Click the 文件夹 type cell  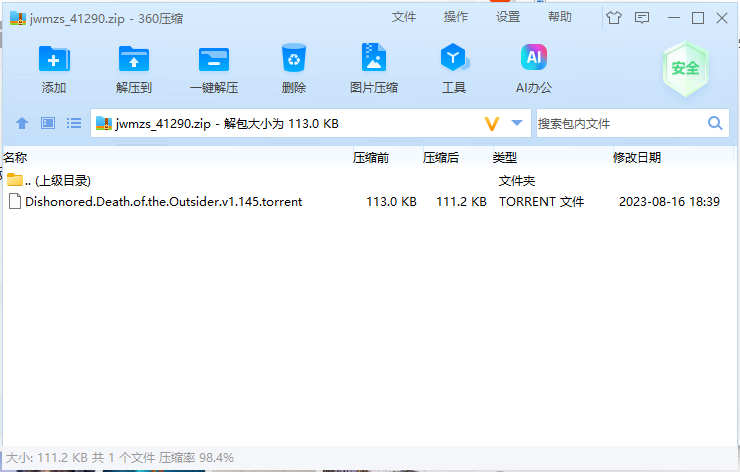[x=517, y=180]
